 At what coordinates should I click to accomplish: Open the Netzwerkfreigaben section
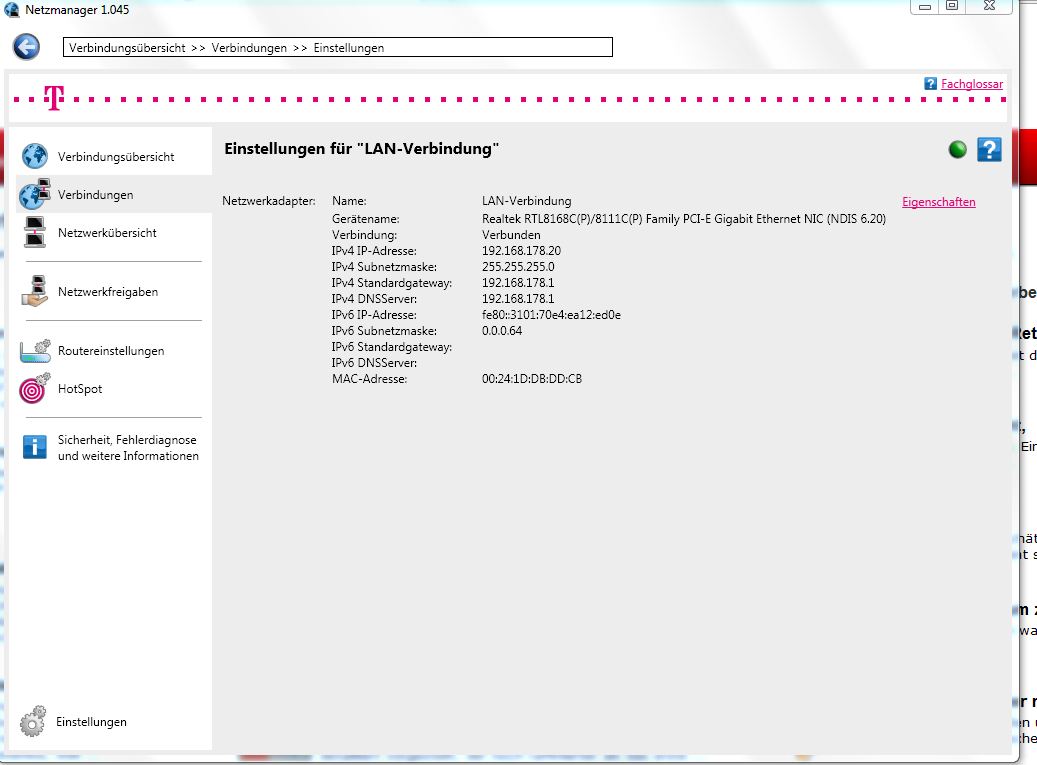pos(108,292)
